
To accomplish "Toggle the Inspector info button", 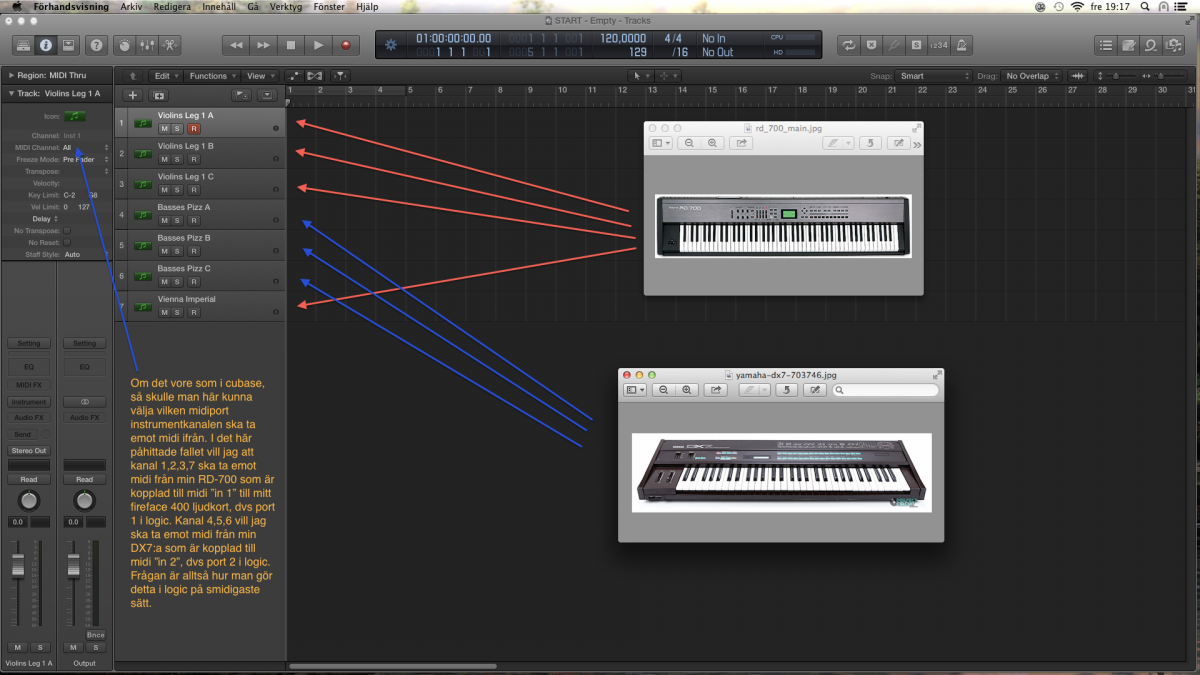I will [46, 45].
